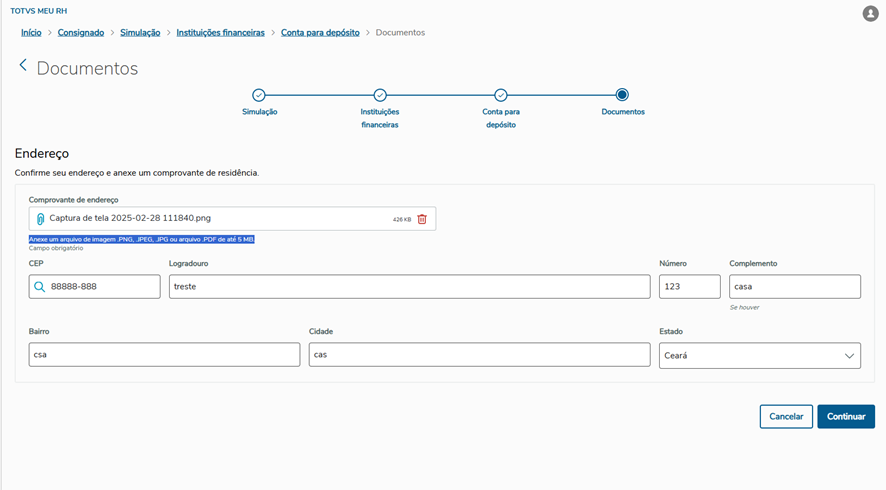Select the Instituições financeiras step circle
The image size is (886, 490).
380,95
